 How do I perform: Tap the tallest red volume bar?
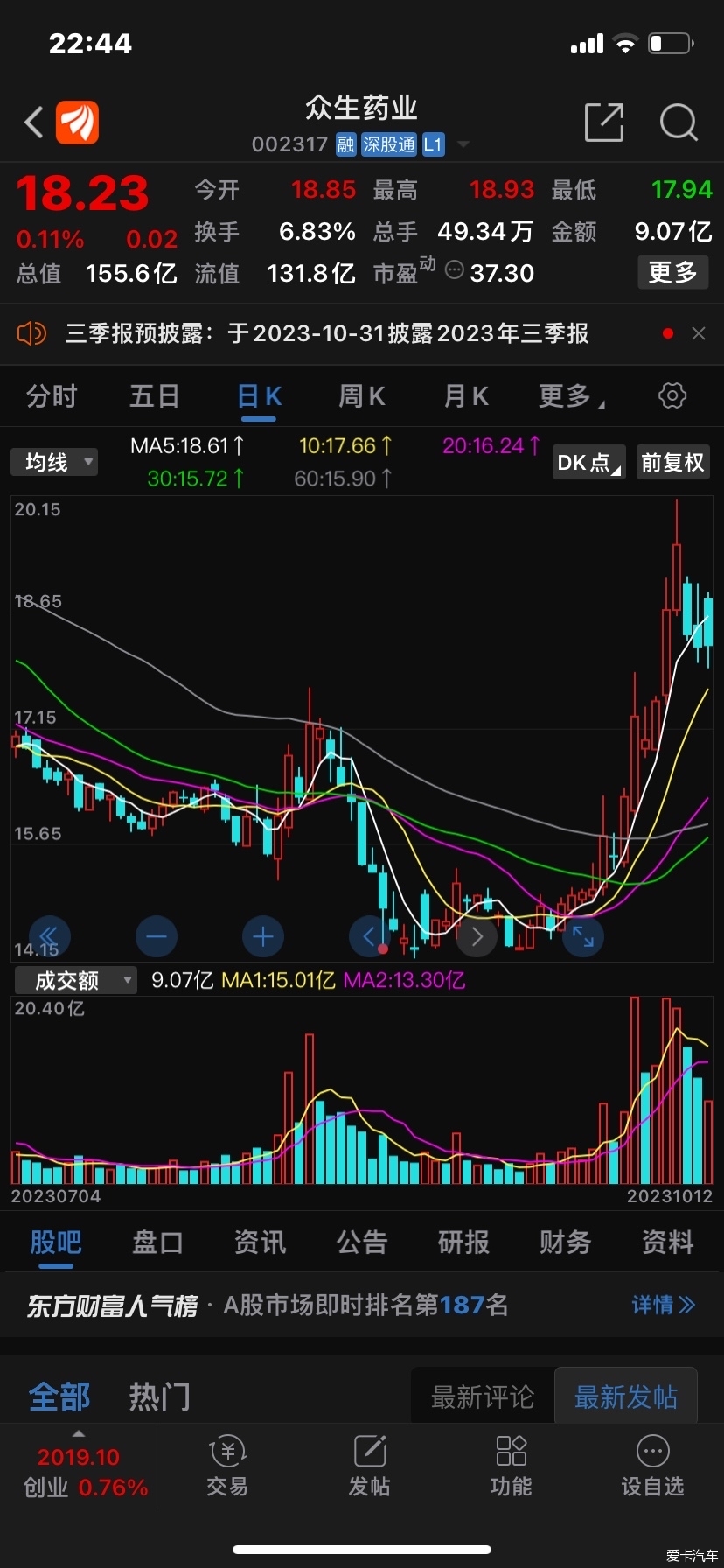635,1090
